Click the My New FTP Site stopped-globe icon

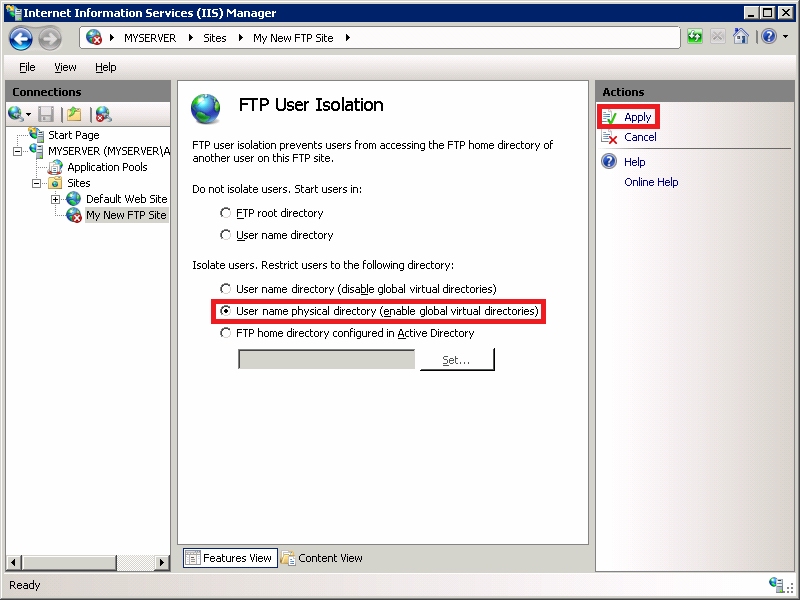pyautogui.click(x=74, y=215)
